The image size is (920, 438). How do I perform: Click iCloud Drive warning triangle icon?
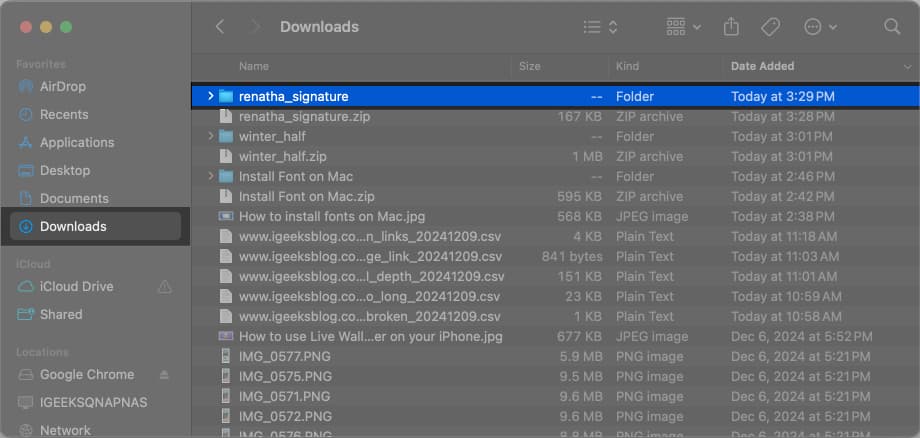165,287
